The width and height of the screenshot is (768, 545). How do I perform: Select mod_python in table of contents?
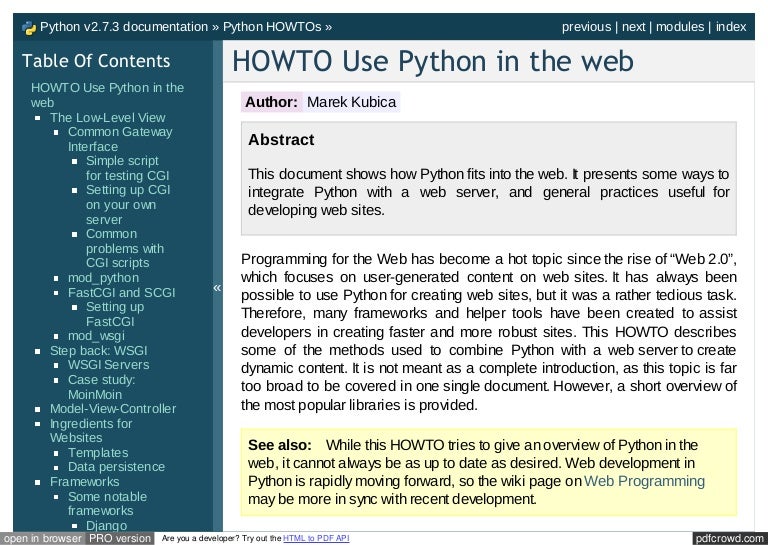pos(103,277)
